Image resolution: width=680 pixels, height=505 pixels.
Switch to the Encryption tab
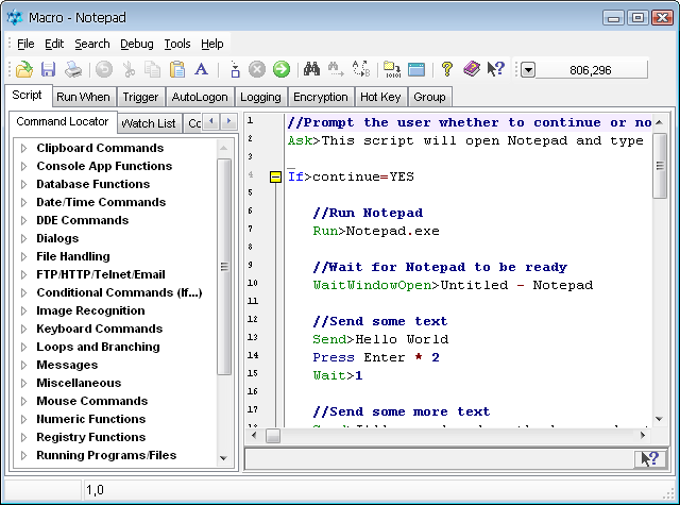[321, 97]
